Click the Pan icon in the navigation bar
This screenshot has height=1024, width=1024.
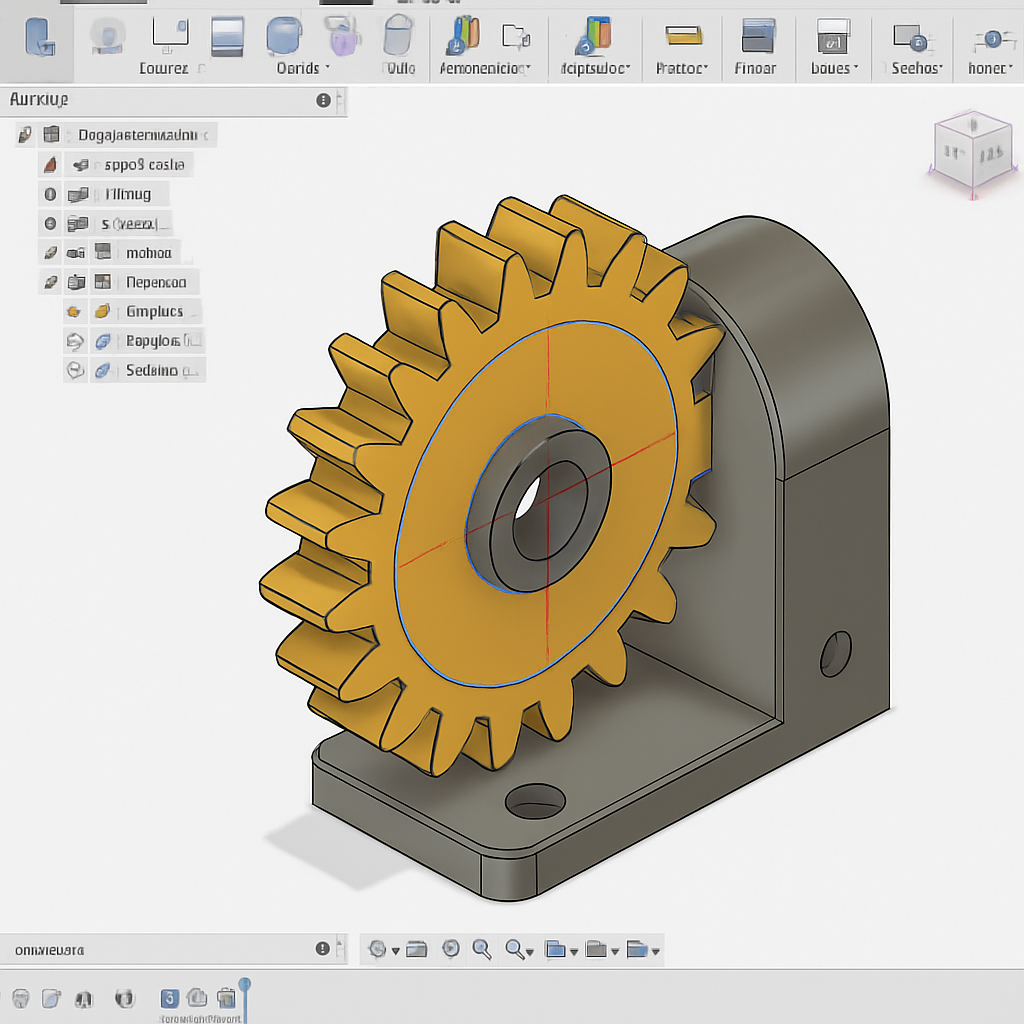416,948
